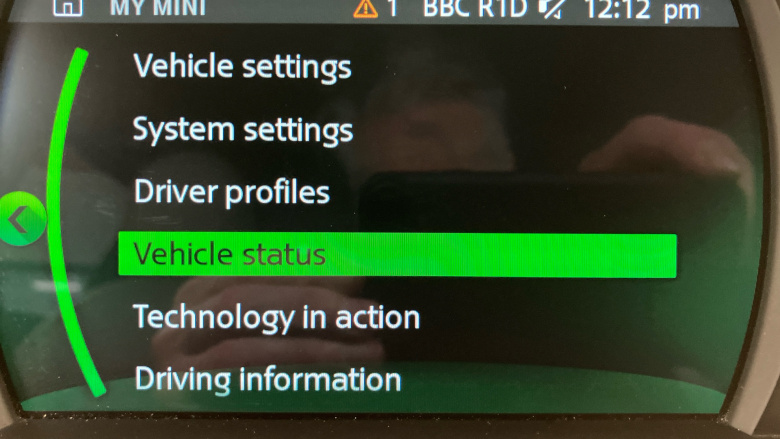Tap the home icon in status bar
Viewport: 780px width, 439px height.
[68, 7]
